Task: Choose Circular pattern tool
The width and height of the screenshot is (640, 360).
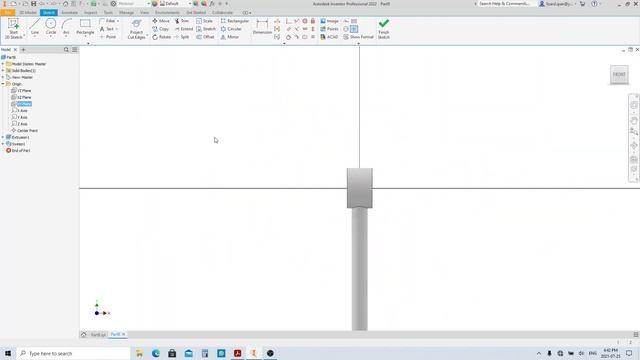Action: point(231,29)
